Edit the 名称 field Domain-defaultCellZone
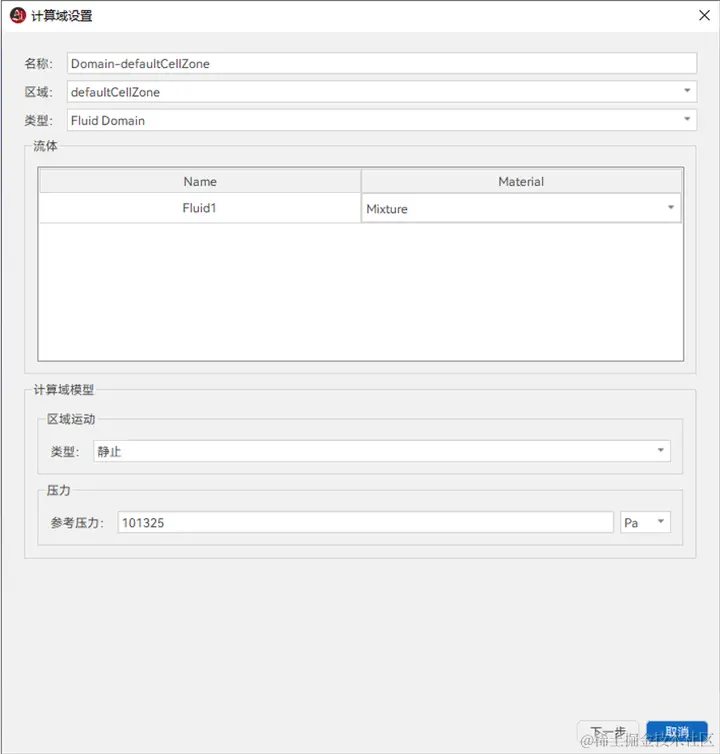Screen dimensions: 720x754 382,63
